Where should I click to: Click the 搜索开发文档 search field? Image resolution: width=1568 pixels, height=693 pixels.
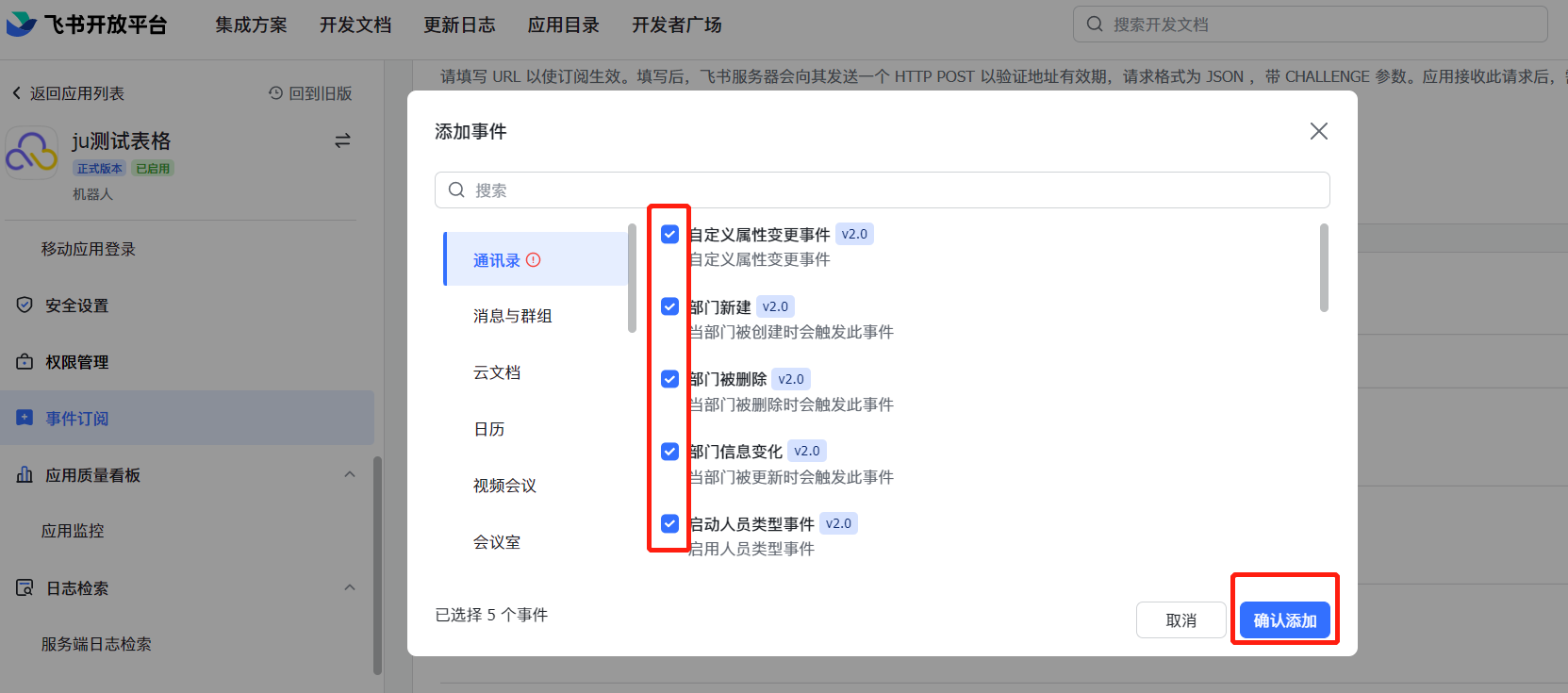pos(1311,25)
